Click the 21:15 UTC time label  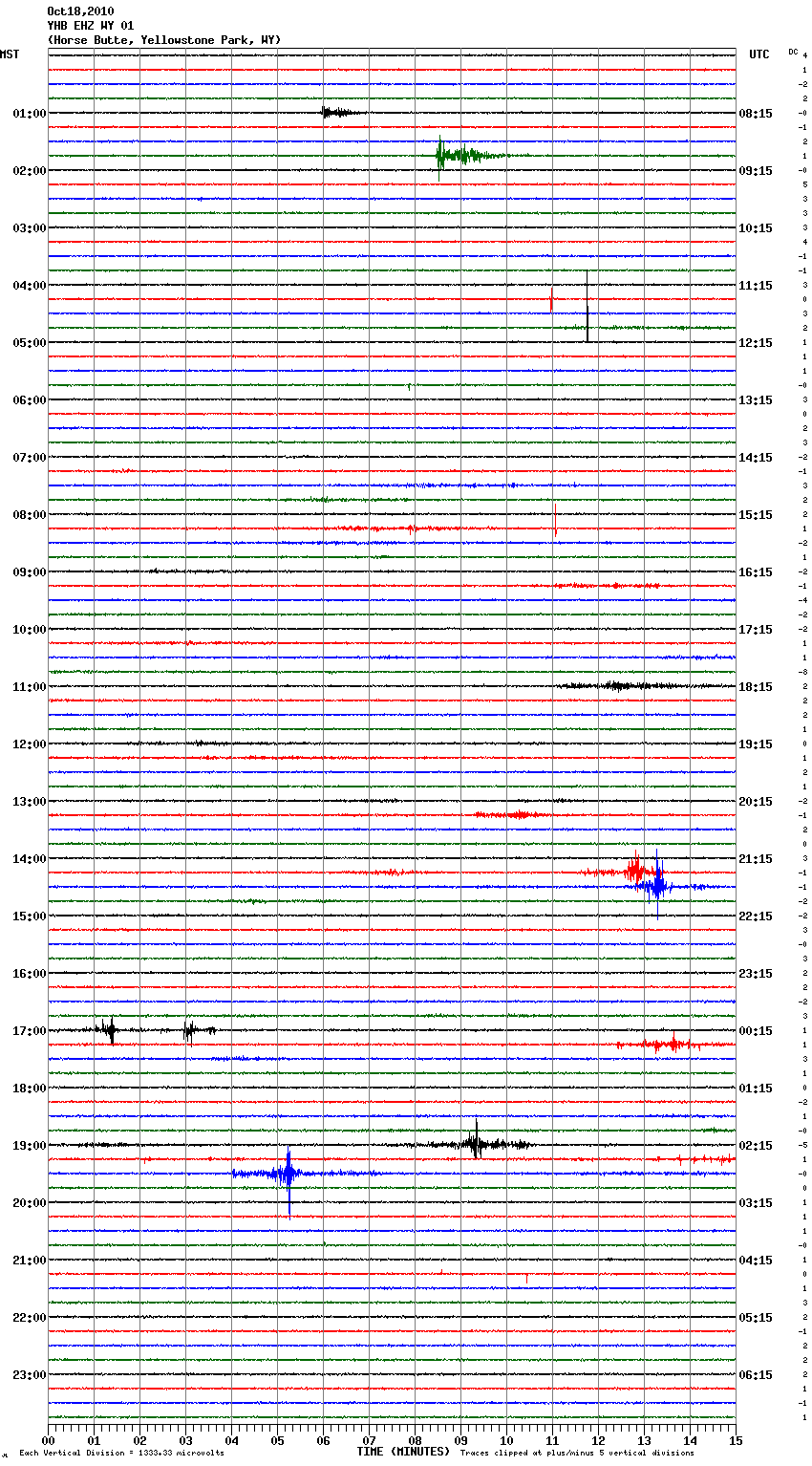756,859
